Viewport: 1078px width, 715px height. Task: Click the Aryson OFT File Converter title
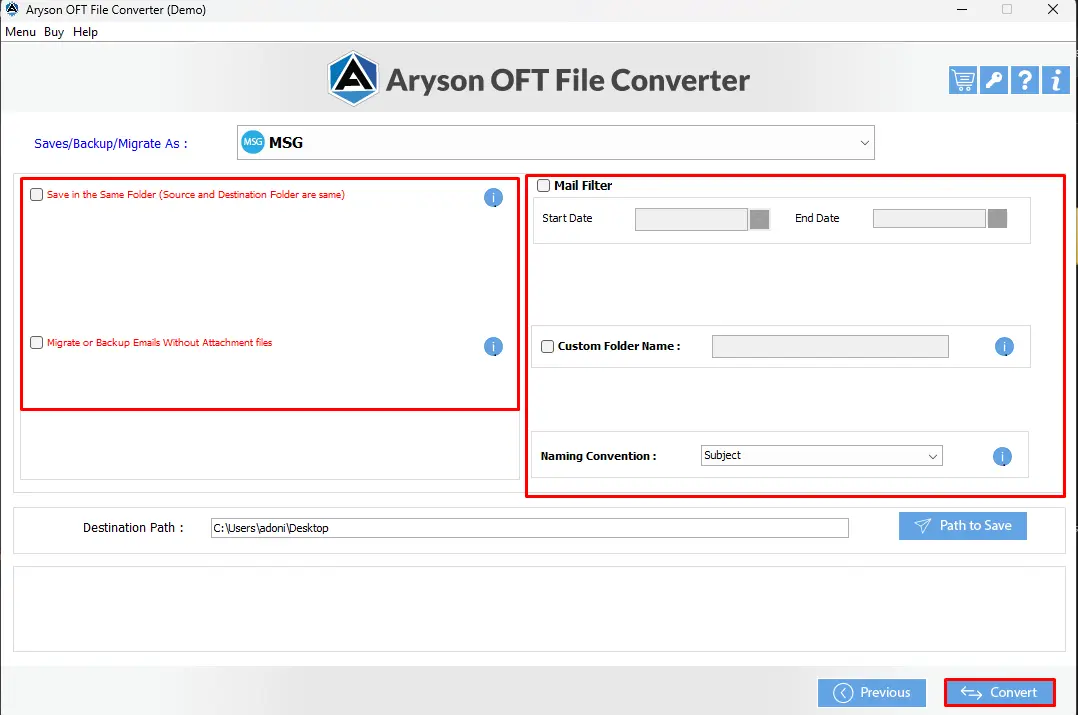(x=568, y=80)
